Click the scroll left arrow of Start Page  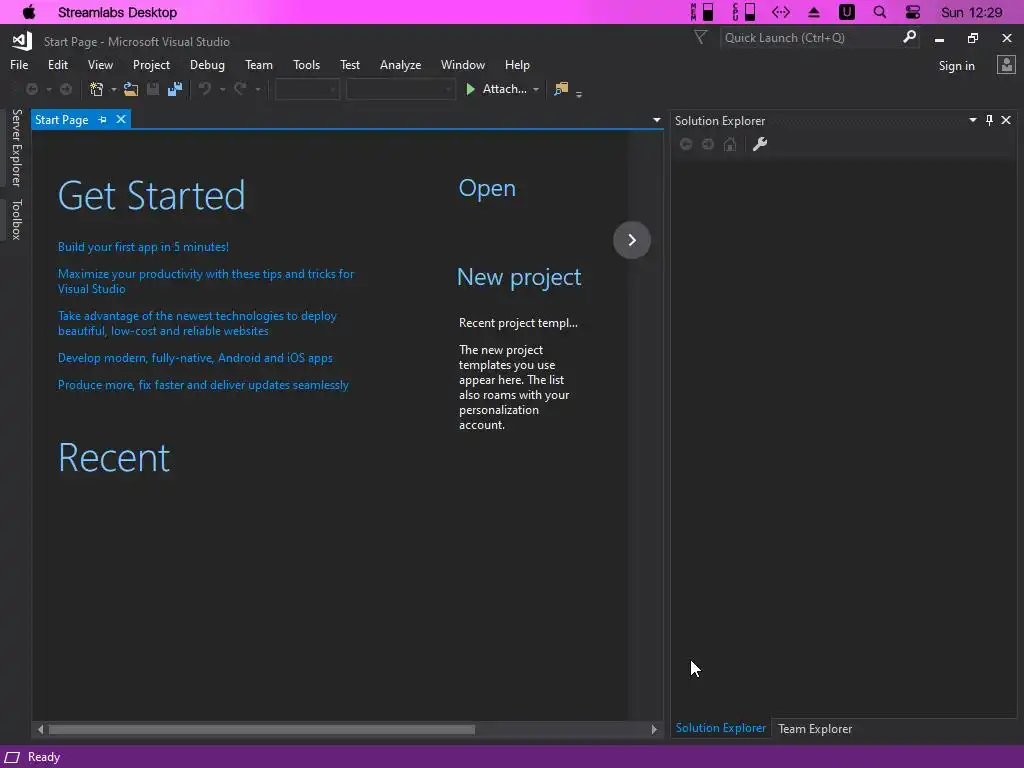click(x=40, y=729)
